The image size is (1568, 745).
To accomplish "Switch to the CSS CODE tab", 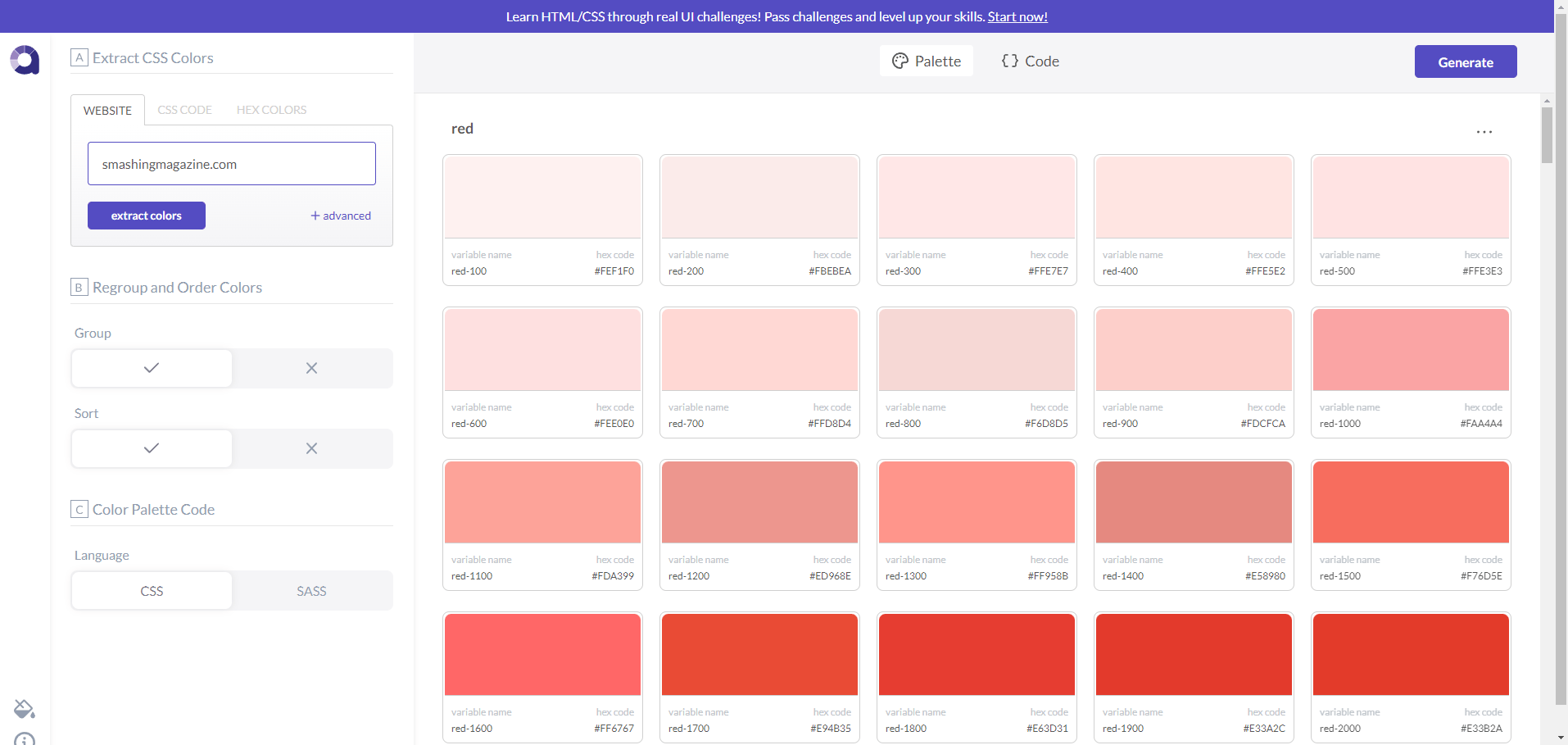I will pos(184,110).
